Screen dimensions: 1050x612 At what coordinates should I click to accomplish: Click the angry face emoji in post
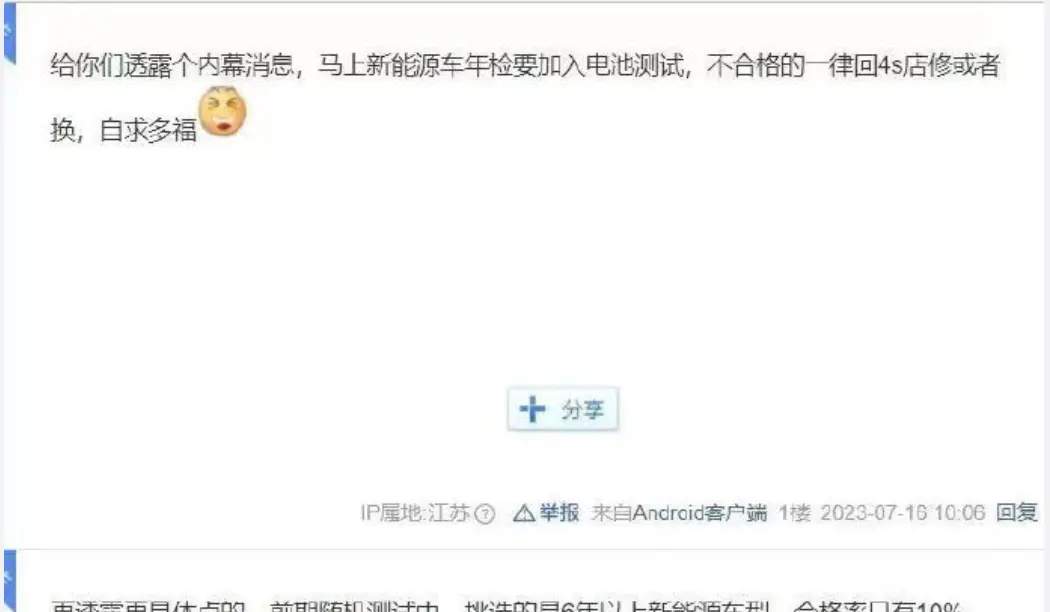click(223, 111)
